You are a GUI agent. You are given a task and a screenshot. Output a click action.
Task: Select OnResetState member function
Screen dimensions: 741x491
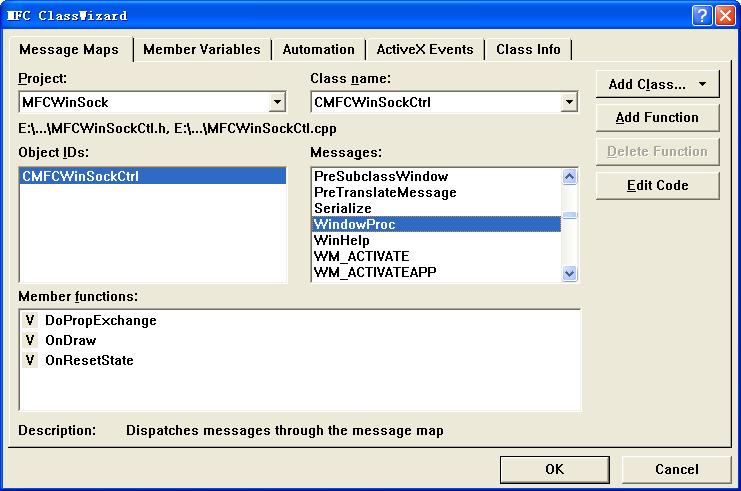[89, 360]
